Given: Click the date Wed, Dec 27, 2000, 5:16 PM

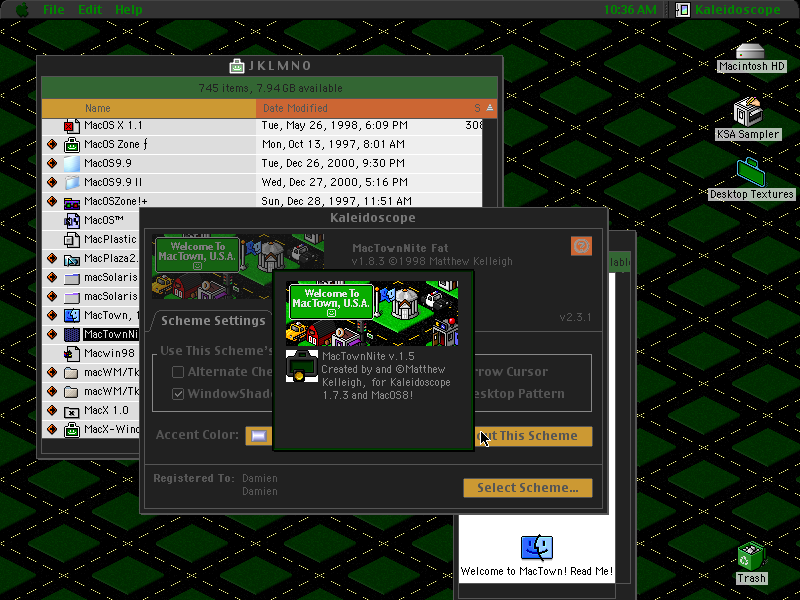Looking at the screenshot, I should pyautogui.click(x=335, y=182).
